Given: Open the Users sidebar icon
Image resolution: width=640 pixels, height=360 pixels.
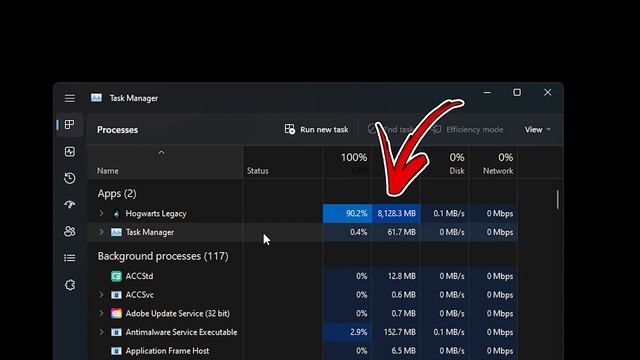Looking at the screenshot, I should pyautogui.click(x=70, y=231).
